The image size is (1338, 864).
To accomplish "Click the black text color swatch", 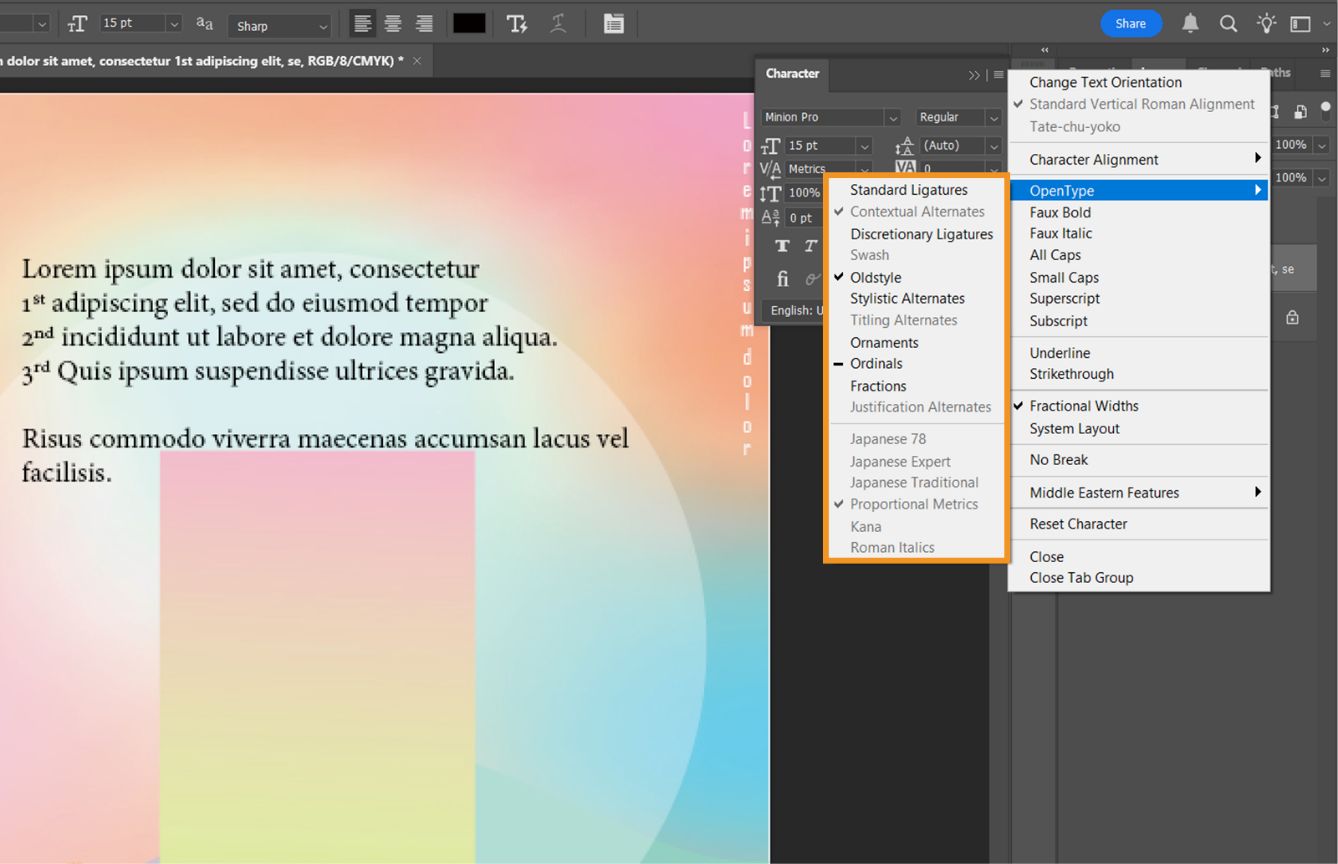I will [468, 24].
